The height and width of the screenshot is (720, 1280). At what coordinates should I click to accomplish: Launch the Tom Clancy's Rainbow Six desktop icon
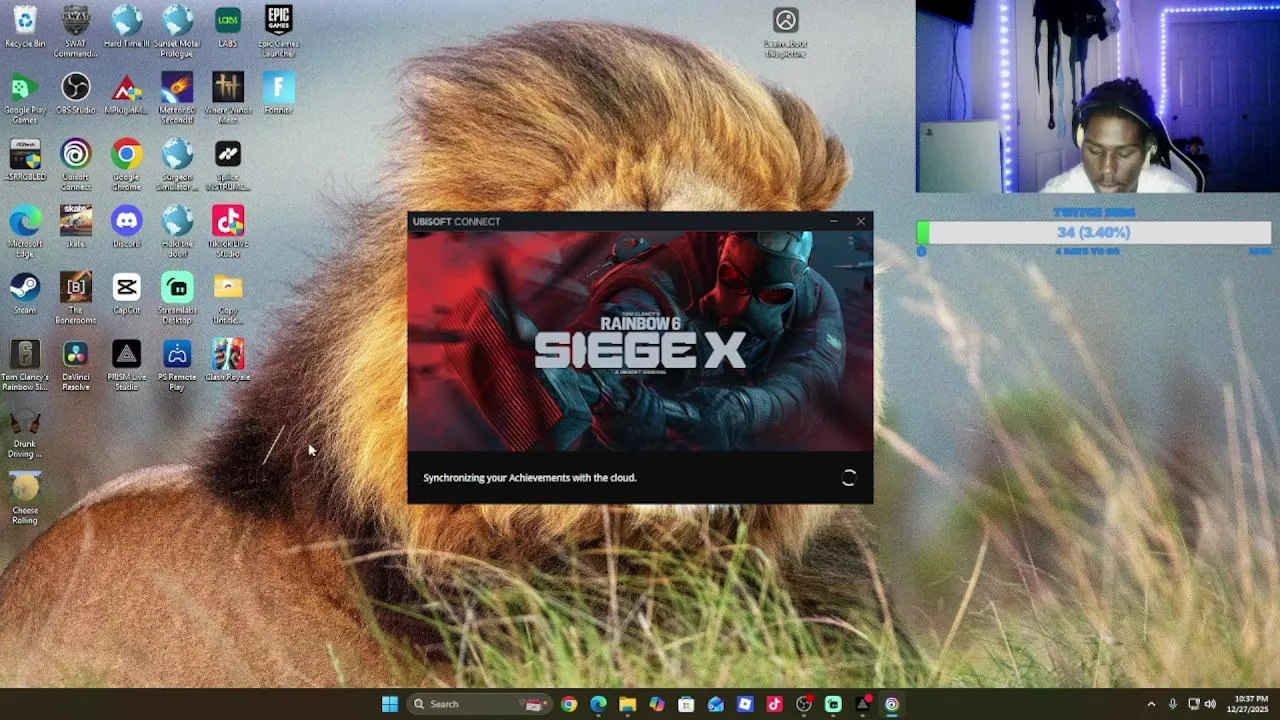(x=25, y=365)
